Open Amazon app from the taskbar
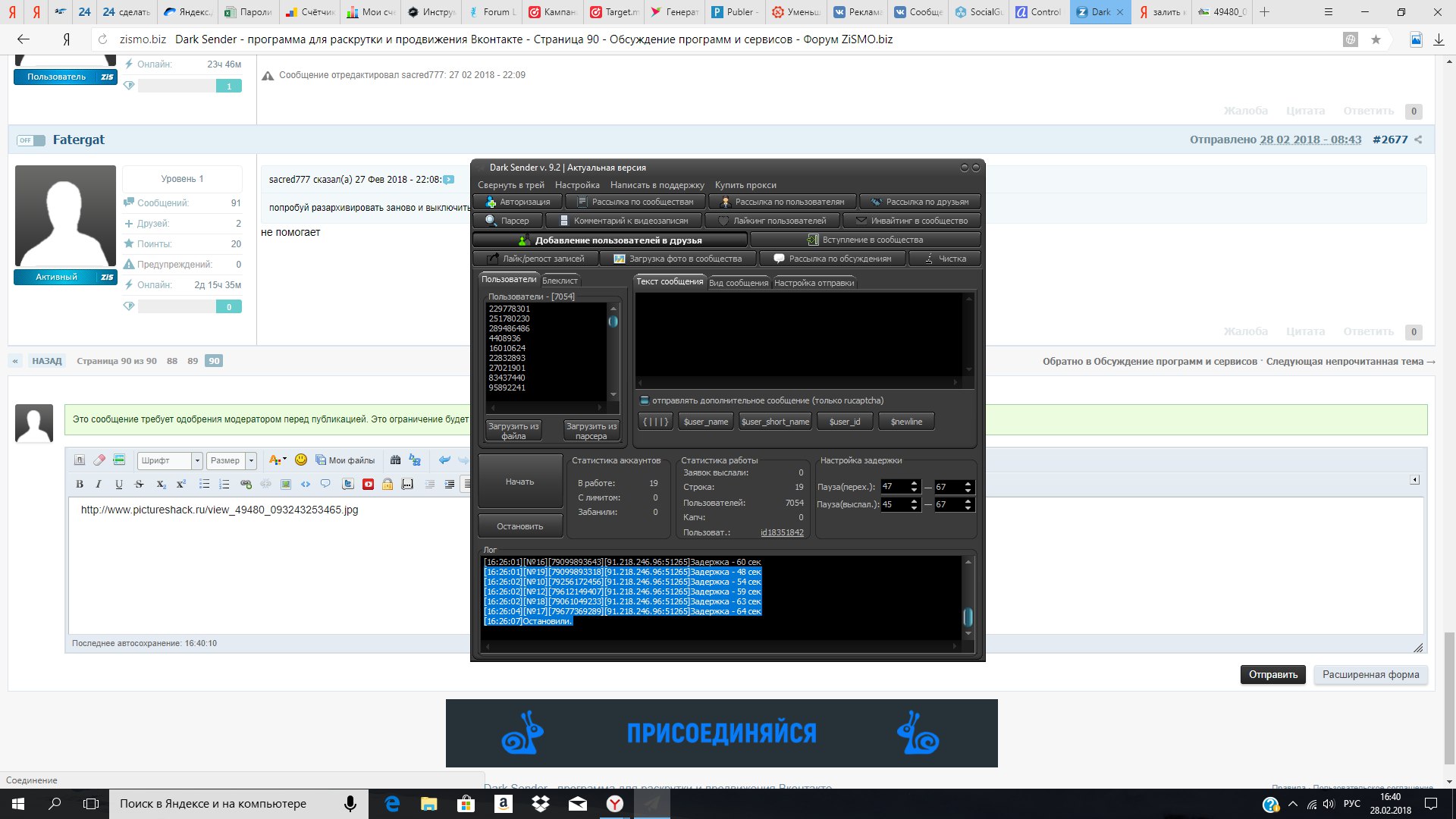 click(x=503, y=804)
